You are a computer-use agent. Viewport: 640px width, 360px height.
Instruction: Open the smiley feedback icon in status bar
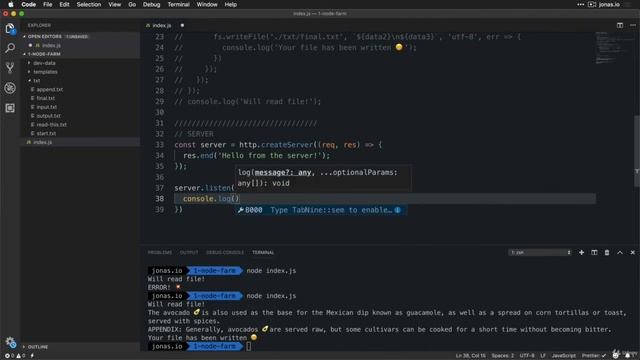pos(616,356)
